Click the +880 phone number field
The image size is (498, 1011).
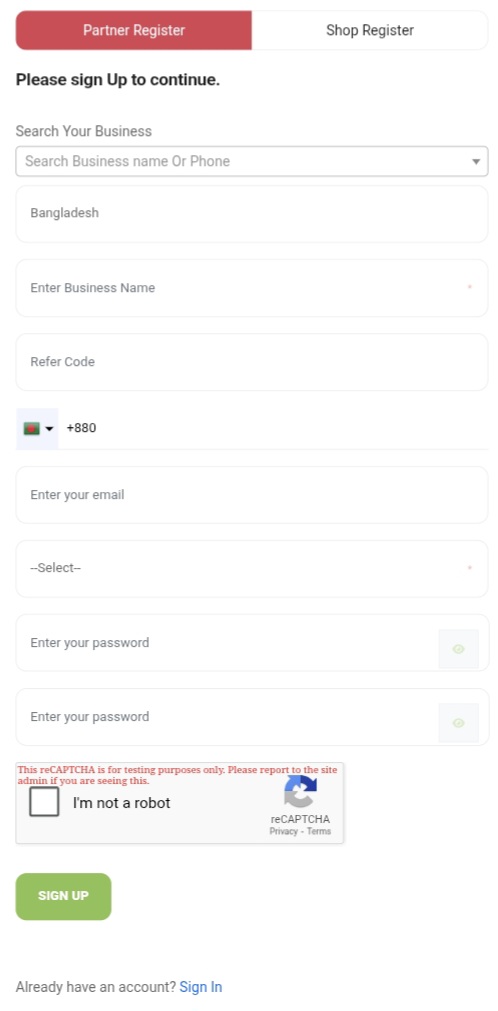(x=274, y=428)
